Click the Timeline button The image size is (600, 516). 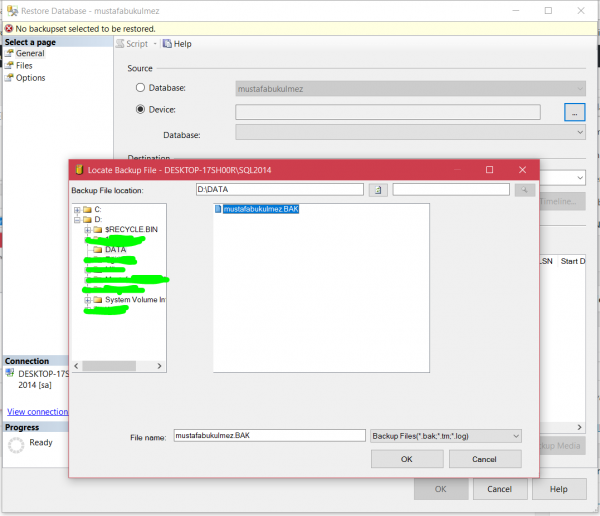[562, 201]
